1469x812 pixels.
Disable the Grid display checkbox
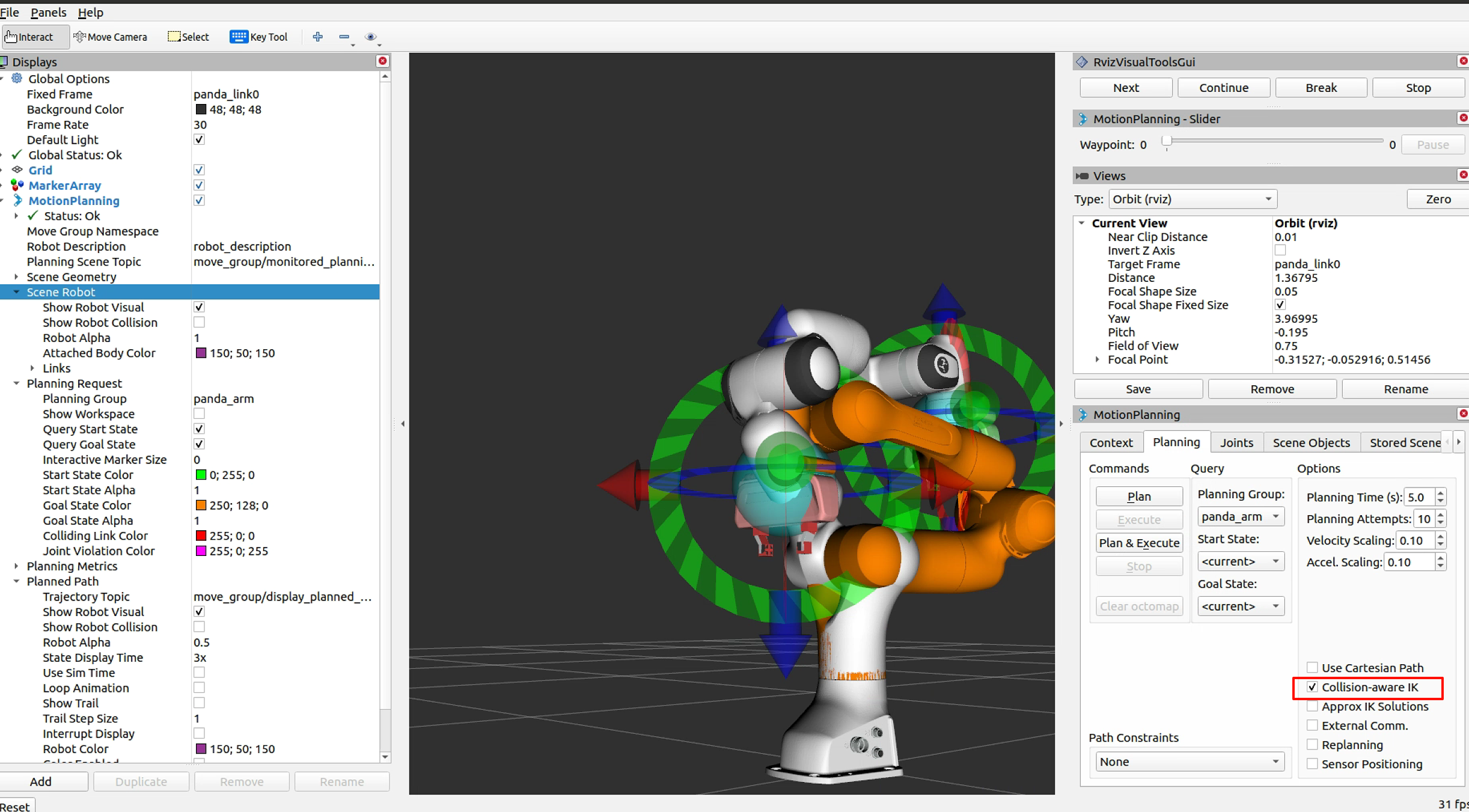199,170
